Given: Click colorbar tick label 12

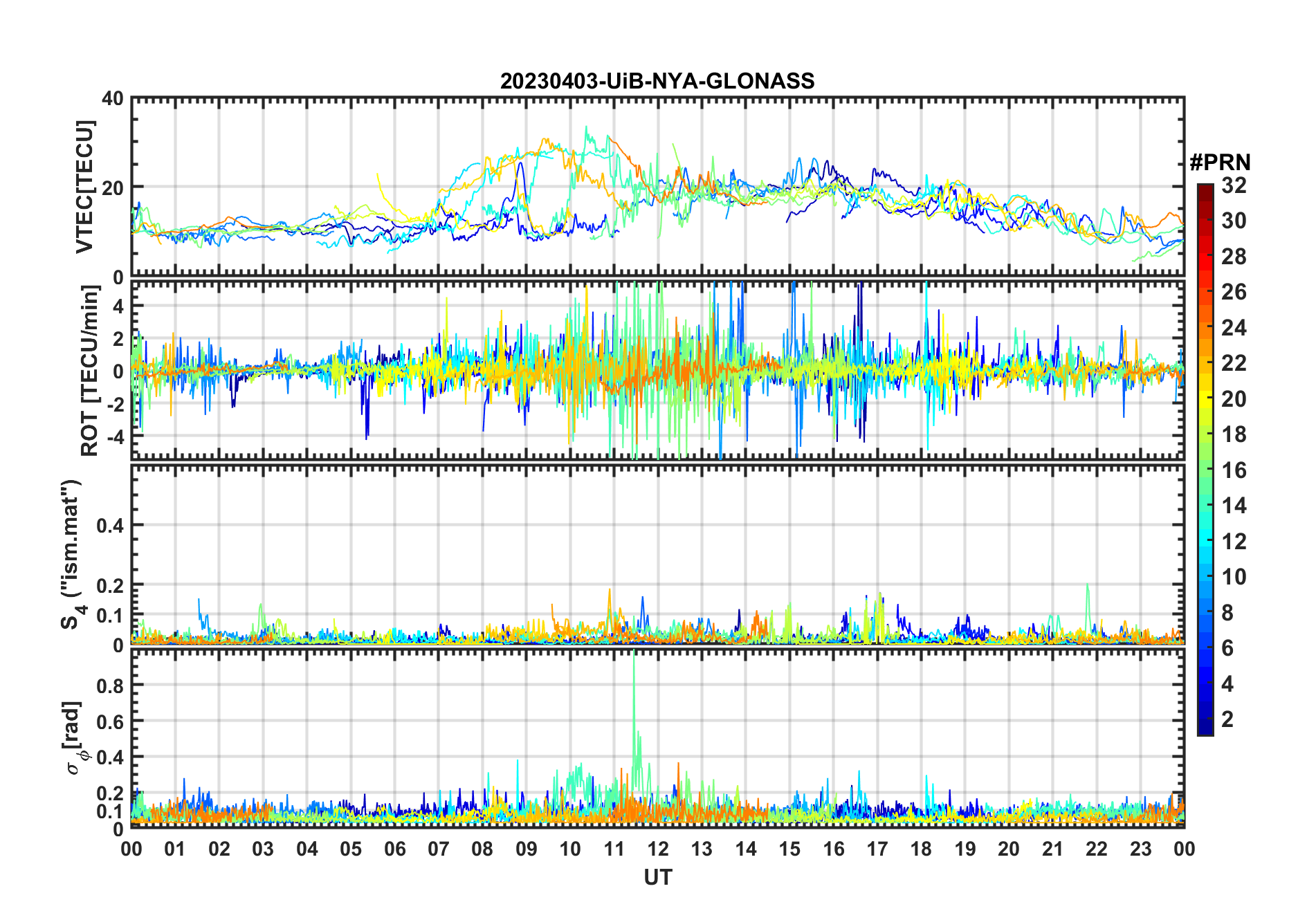Looking at the screenshot, I should click(1234, 542).
